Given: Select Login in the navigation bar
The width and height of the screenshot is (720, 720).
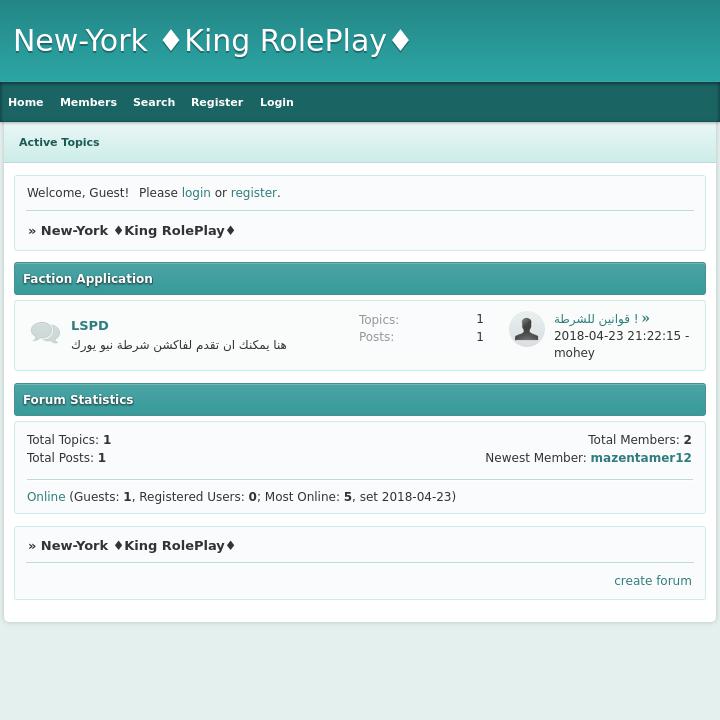Looking at the screenshot, I should click(276, 102).
